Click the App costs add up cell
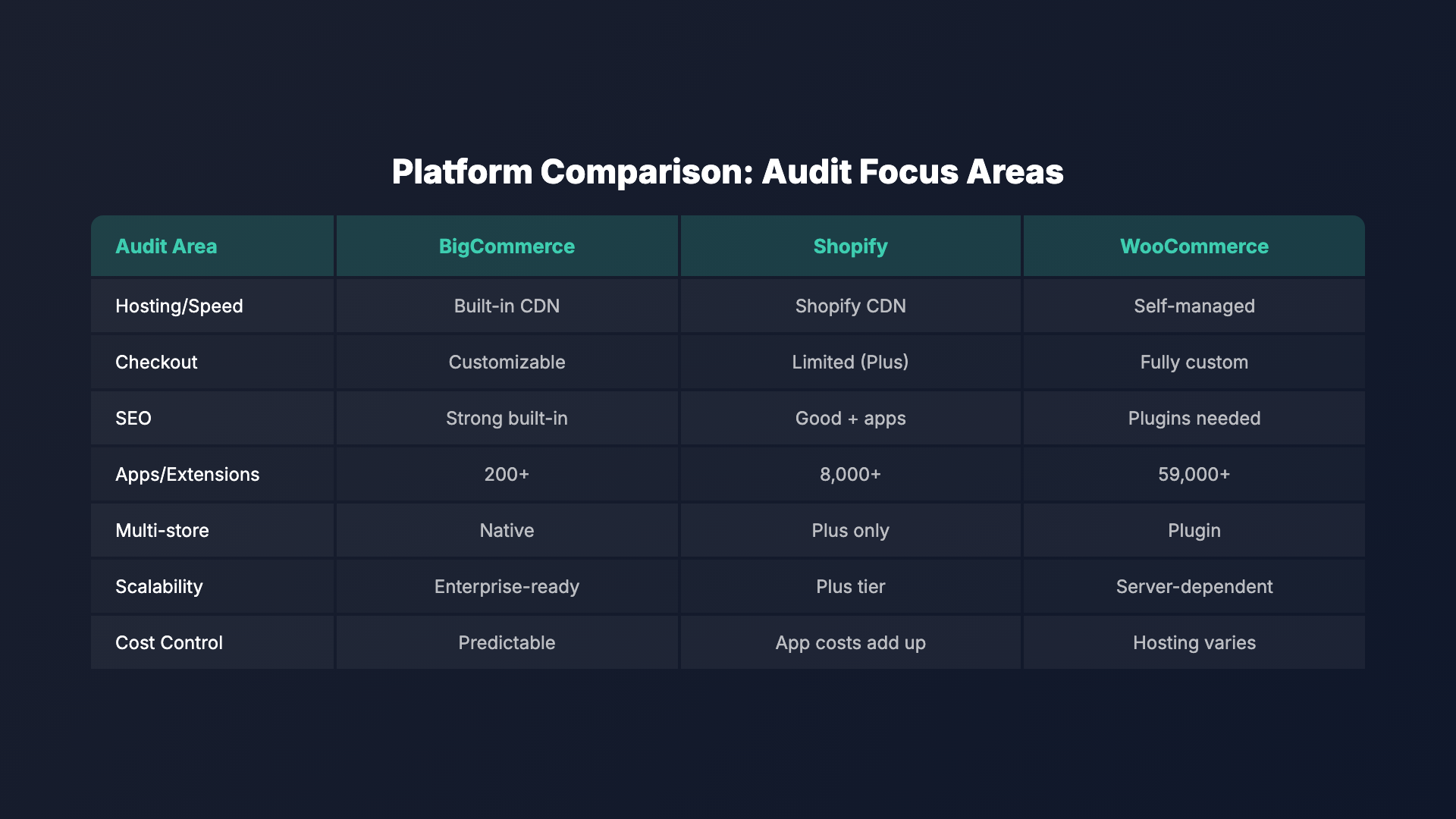The image size is (1456, 819). 850,642
